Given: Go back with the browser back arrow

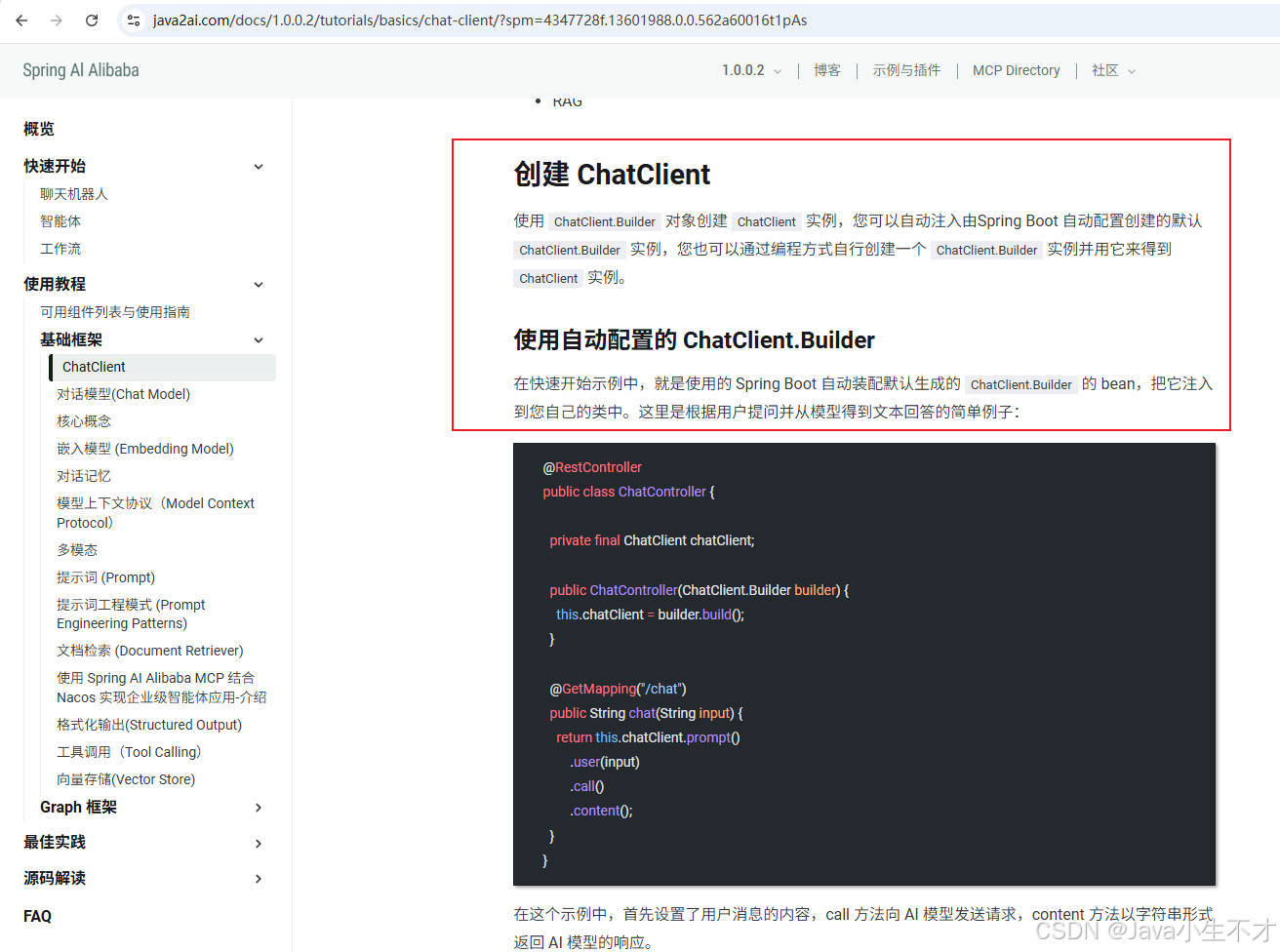Looking at the screenshot, I should click(21, 20).
